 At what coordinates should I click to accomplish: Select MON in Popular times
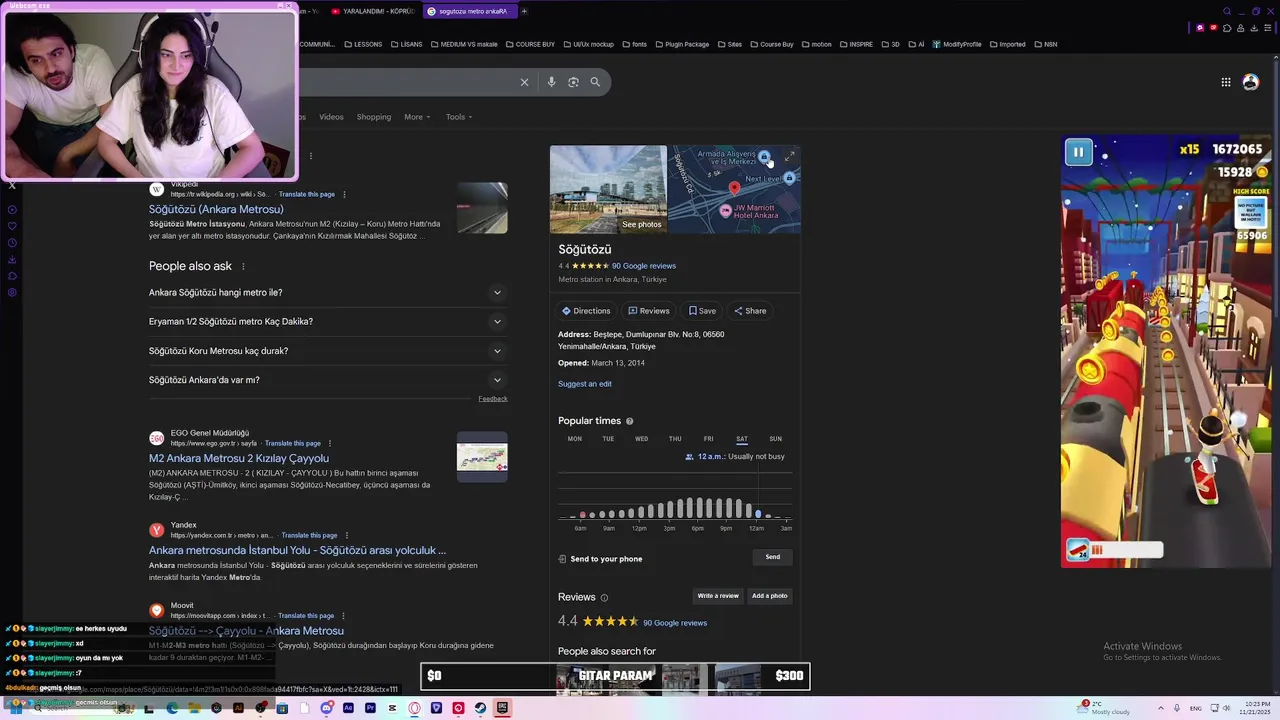point(575,439)
